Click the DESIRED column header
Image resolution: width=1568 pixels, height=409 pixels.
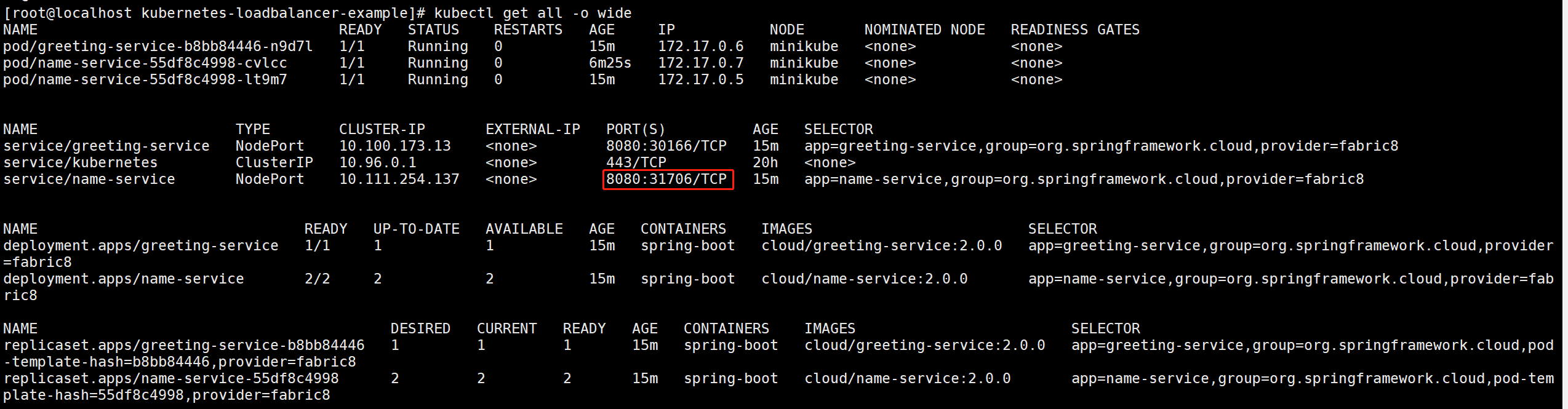[420, 328]
